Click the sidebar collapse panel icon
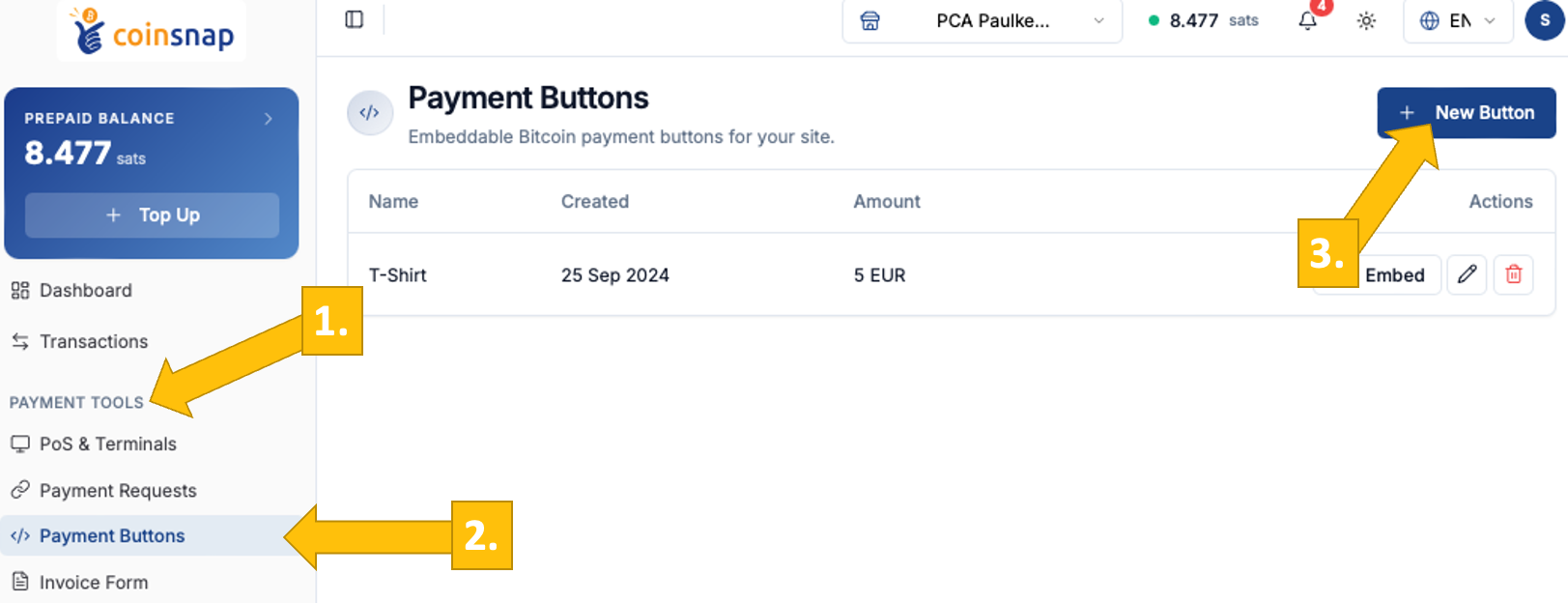This screenshot has width=1568, height=603. pos(354,19)
